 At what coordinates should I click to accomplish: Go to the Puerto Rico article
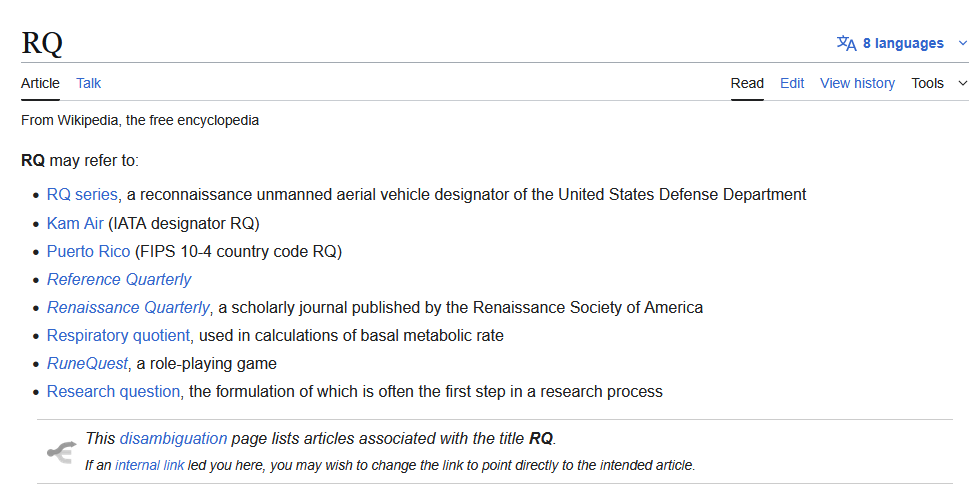click(x=88, y=251)
